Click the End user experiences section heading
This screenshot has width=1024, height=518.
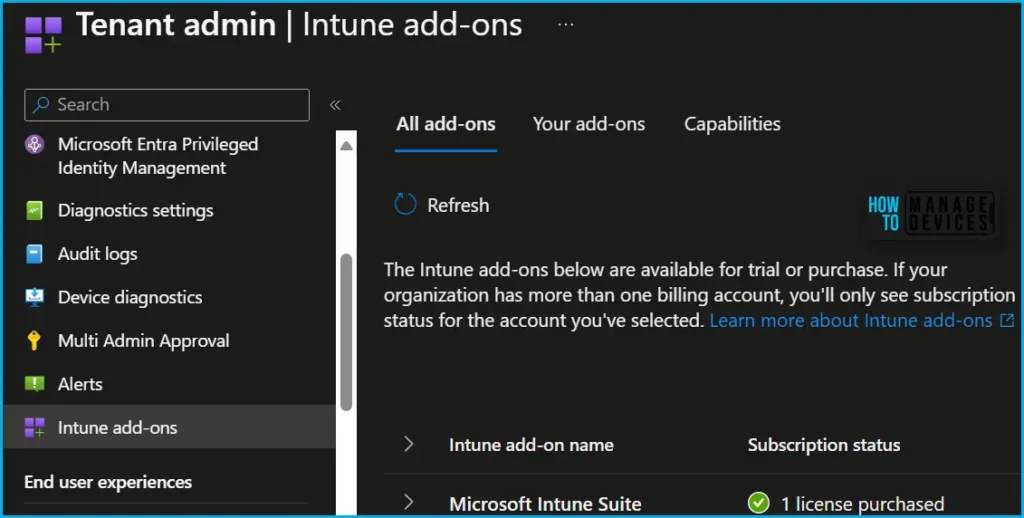108,482
